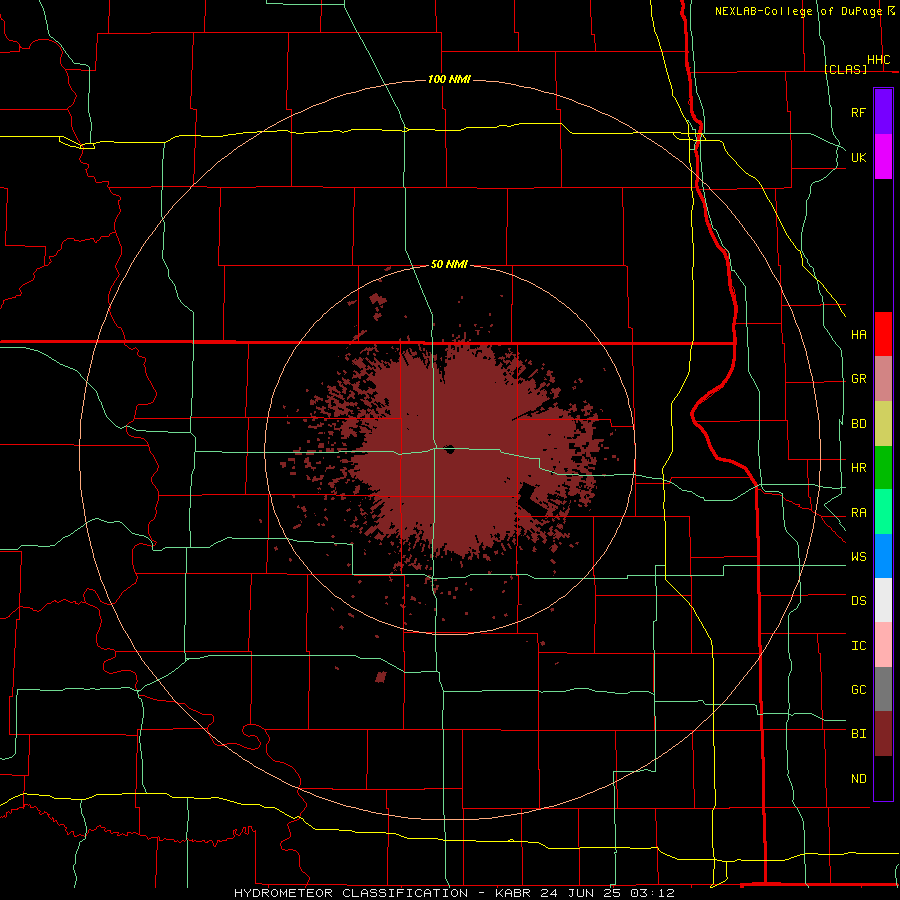The height and width of the screenshot is (900, 900).
Task: Click the 'ND' legend label
Action: click(x=859, y=779)
